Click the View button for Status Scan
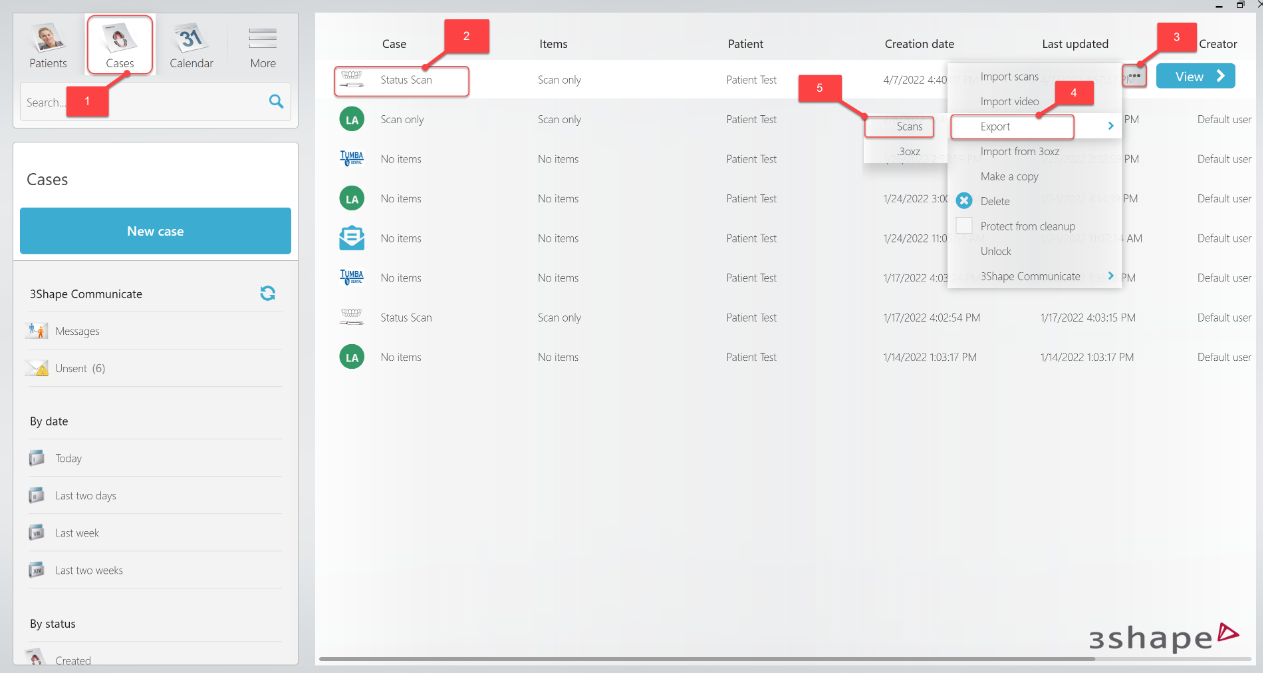 pos(1195,75)
